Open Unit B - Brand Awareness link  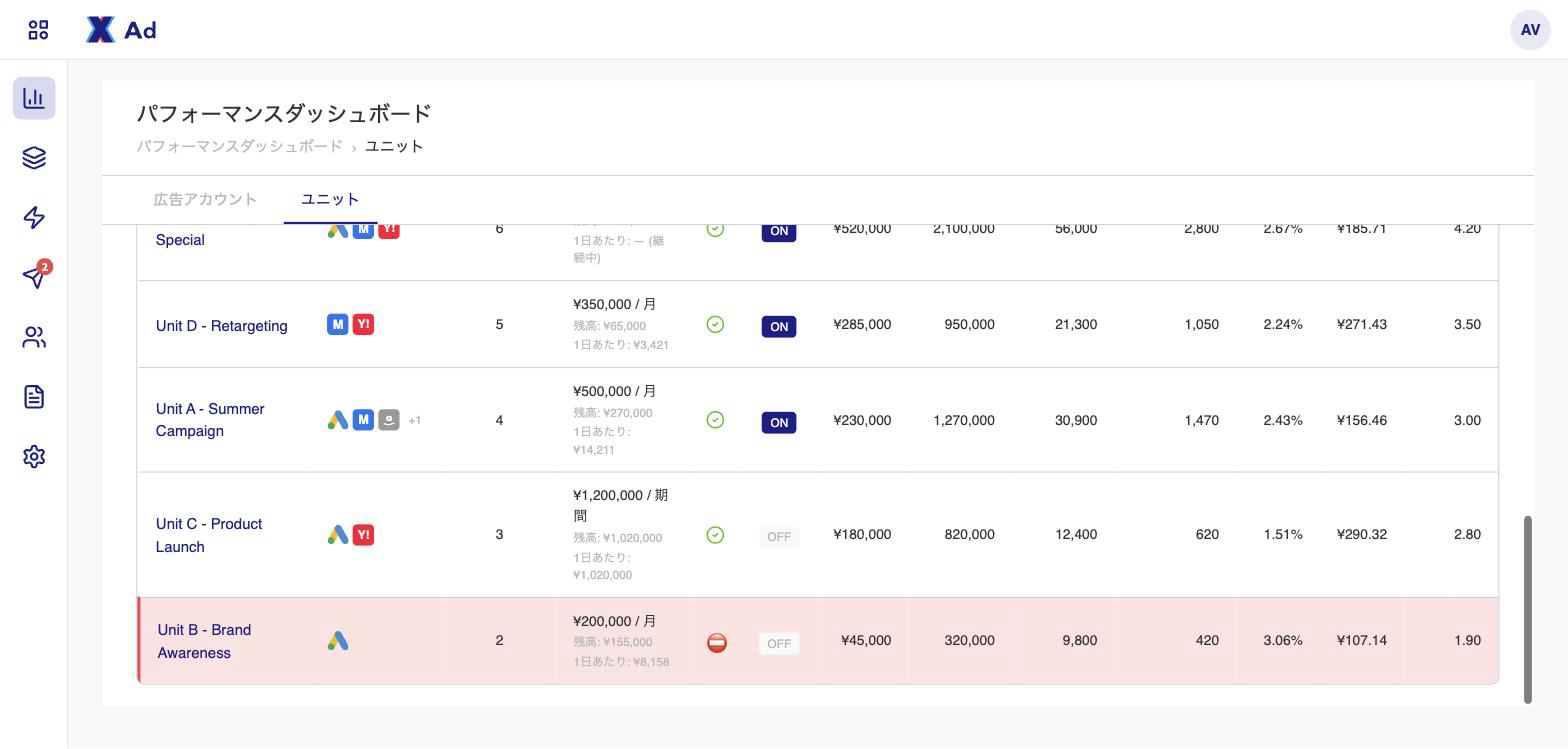point(204,641)
